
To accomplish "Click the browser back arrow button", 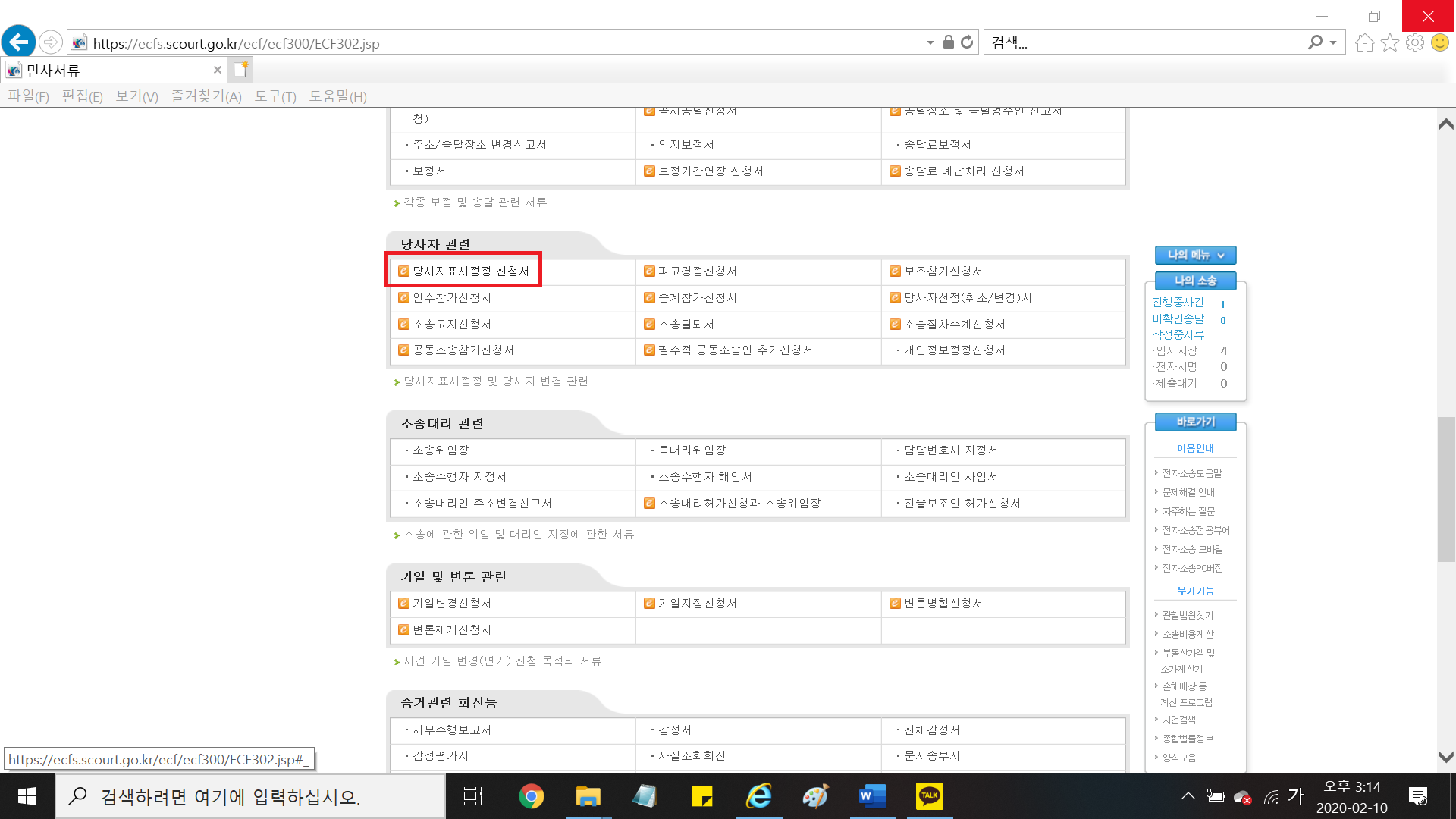I will pos(19,42).
